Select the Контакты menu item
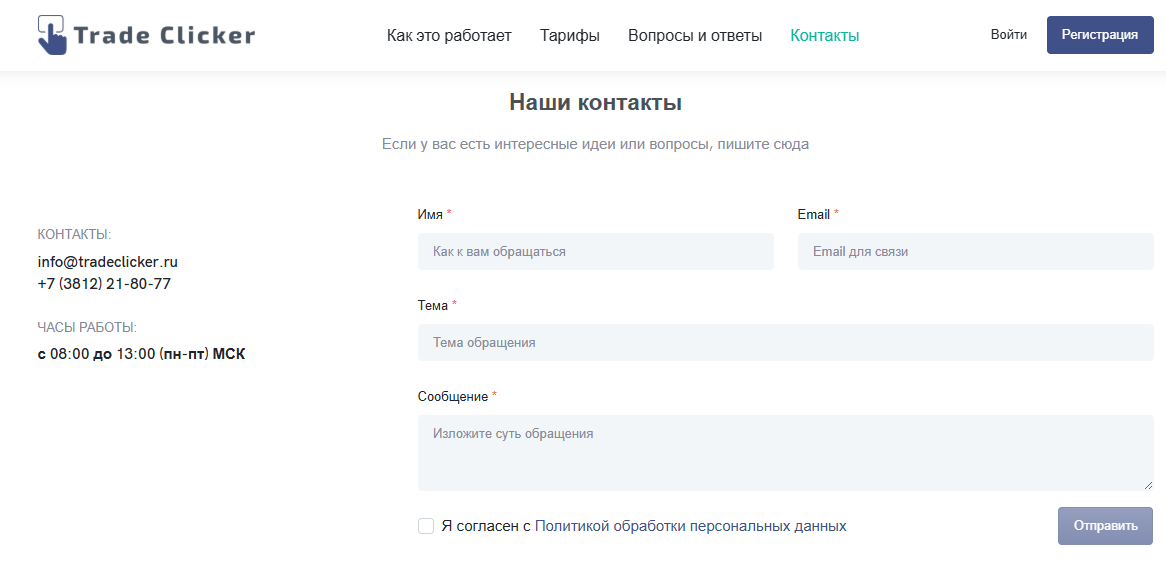1166x565 pixels. coord(825,36)
